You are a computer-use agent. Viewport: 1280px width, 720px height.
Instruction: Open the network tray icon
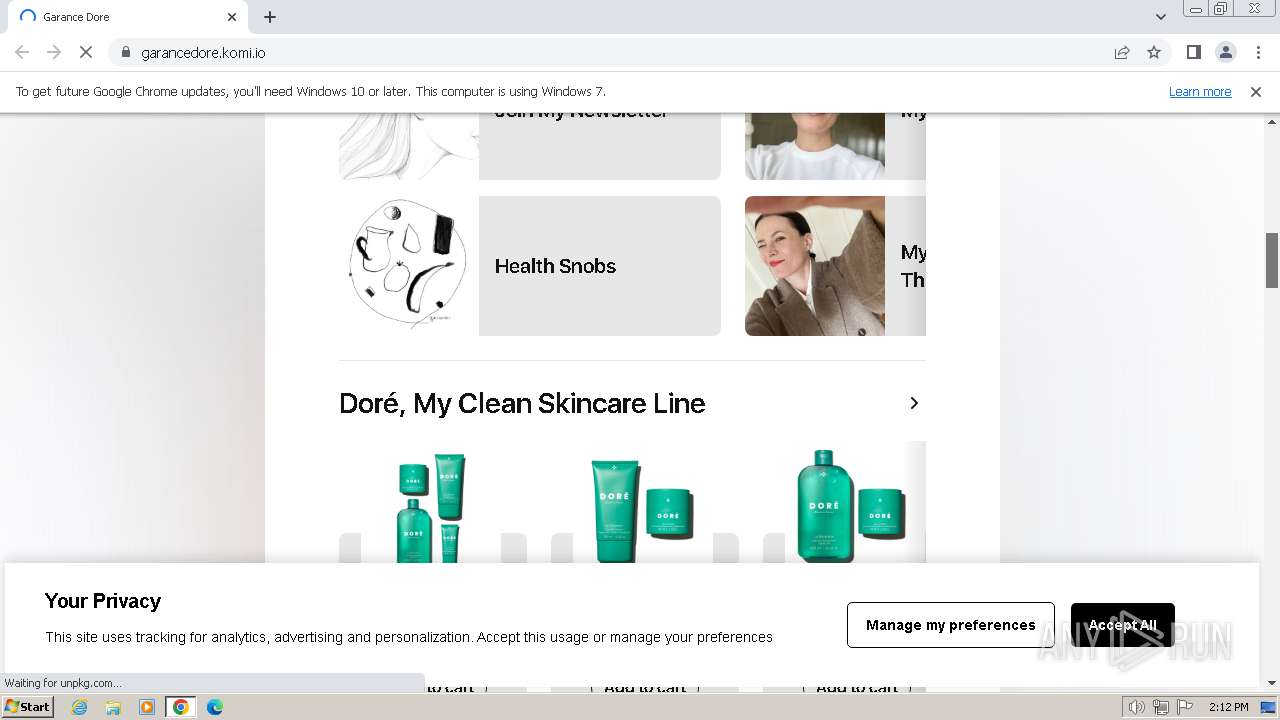coord(1161,707)
